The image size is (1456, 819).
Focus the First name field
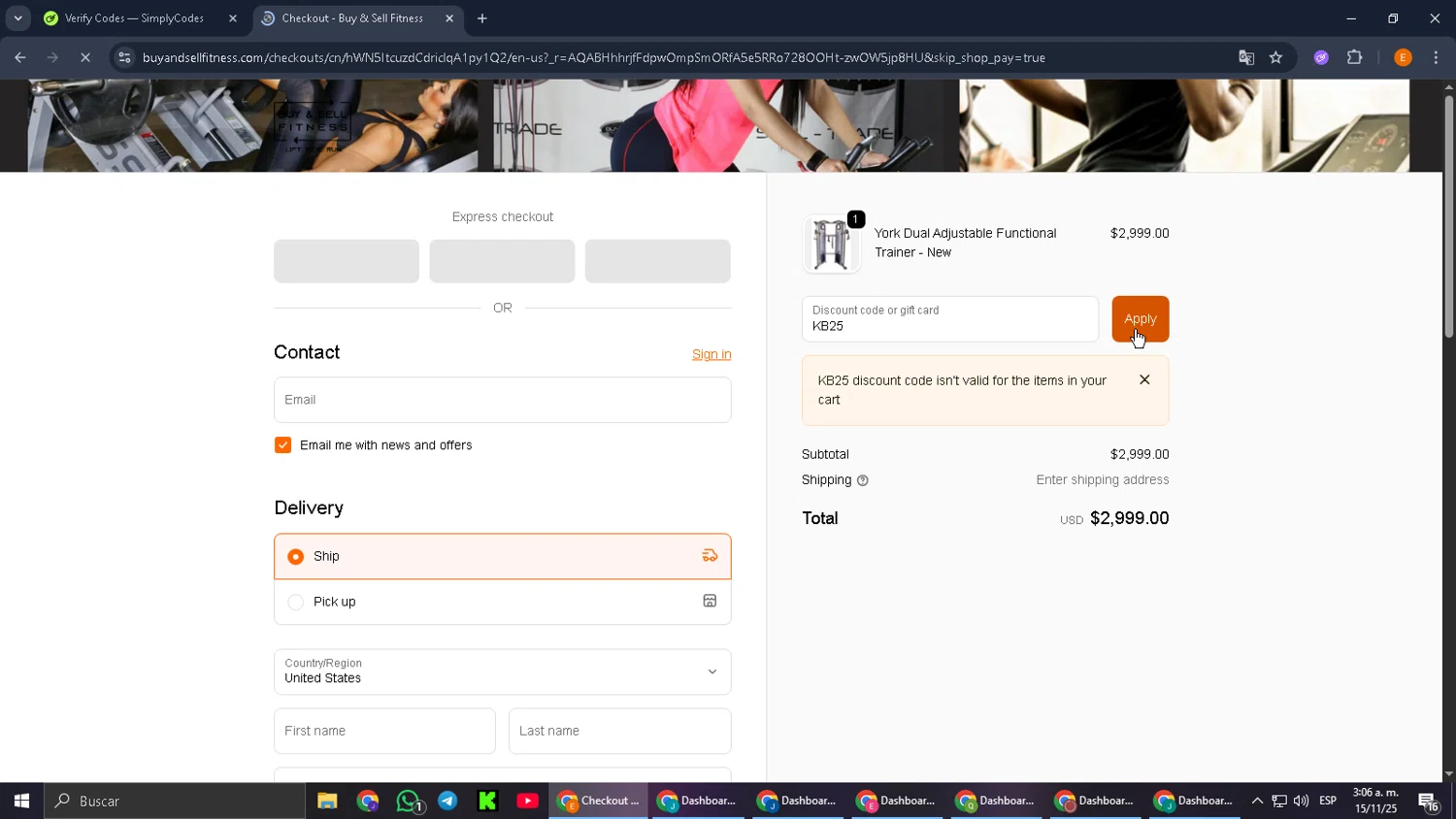point(384,731)
